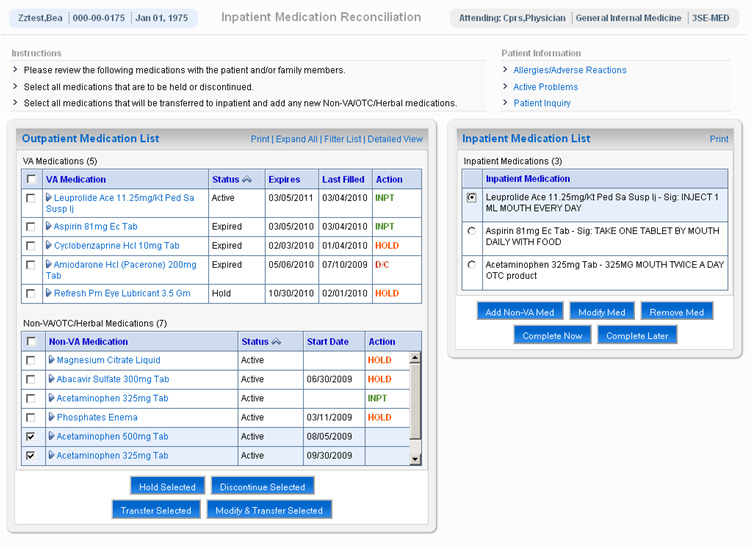
Task: Expand the Patient Inquiry section
Action: click(541, 103)
